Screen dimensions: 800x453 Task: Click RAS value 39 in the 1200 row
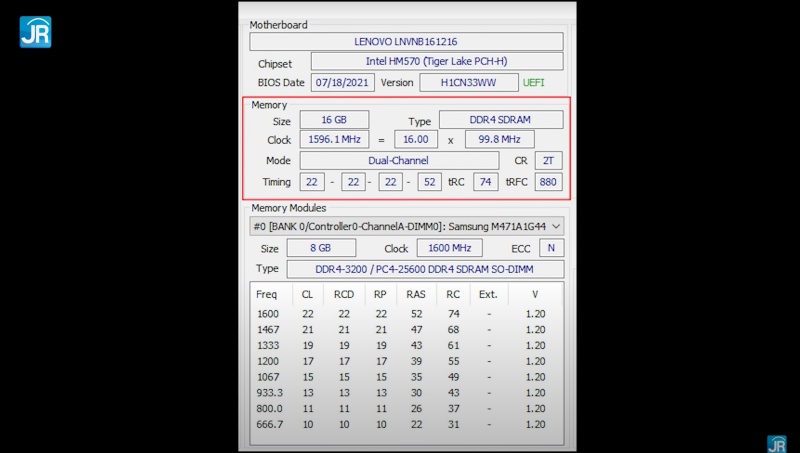tap(416, 361)
